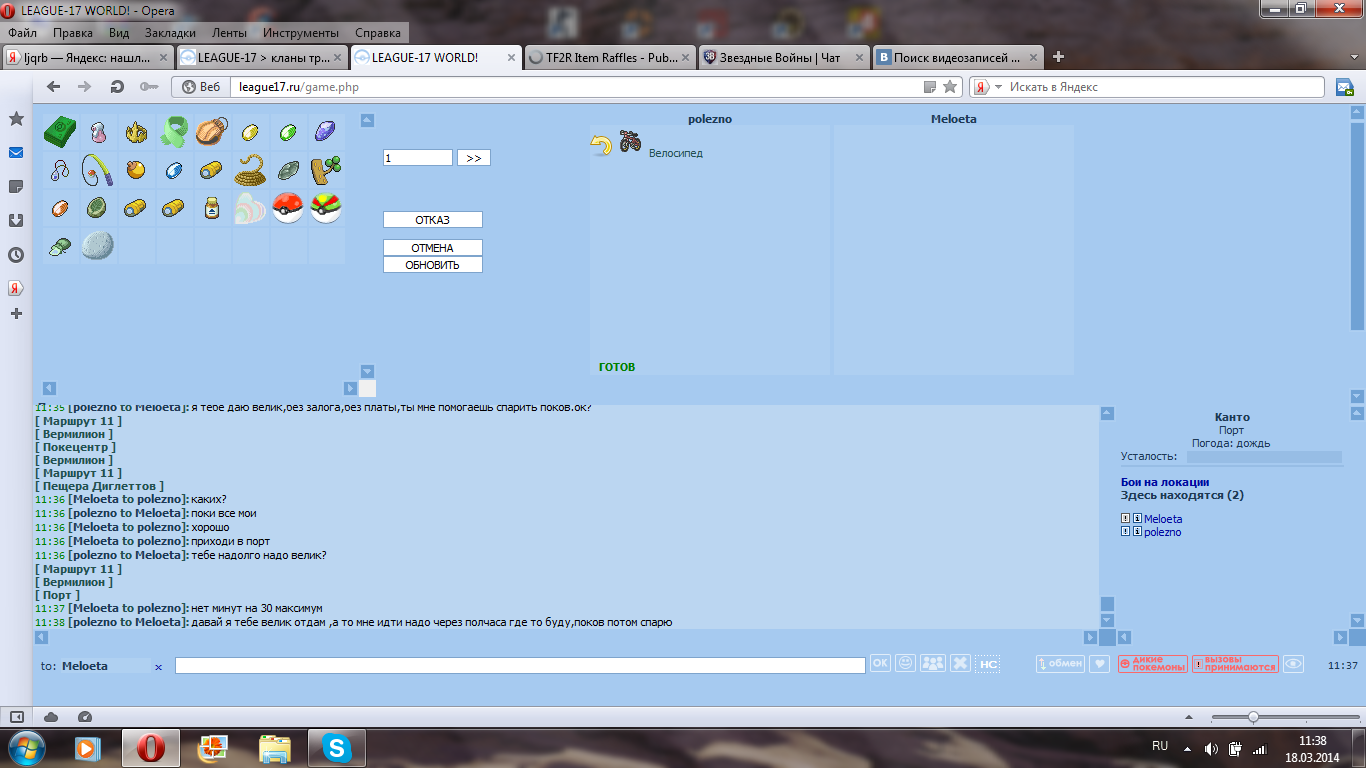Remove the Meloeta recipient with small x
The height and width of the screenshot is (768, 1366).
(x=158, y=667)
